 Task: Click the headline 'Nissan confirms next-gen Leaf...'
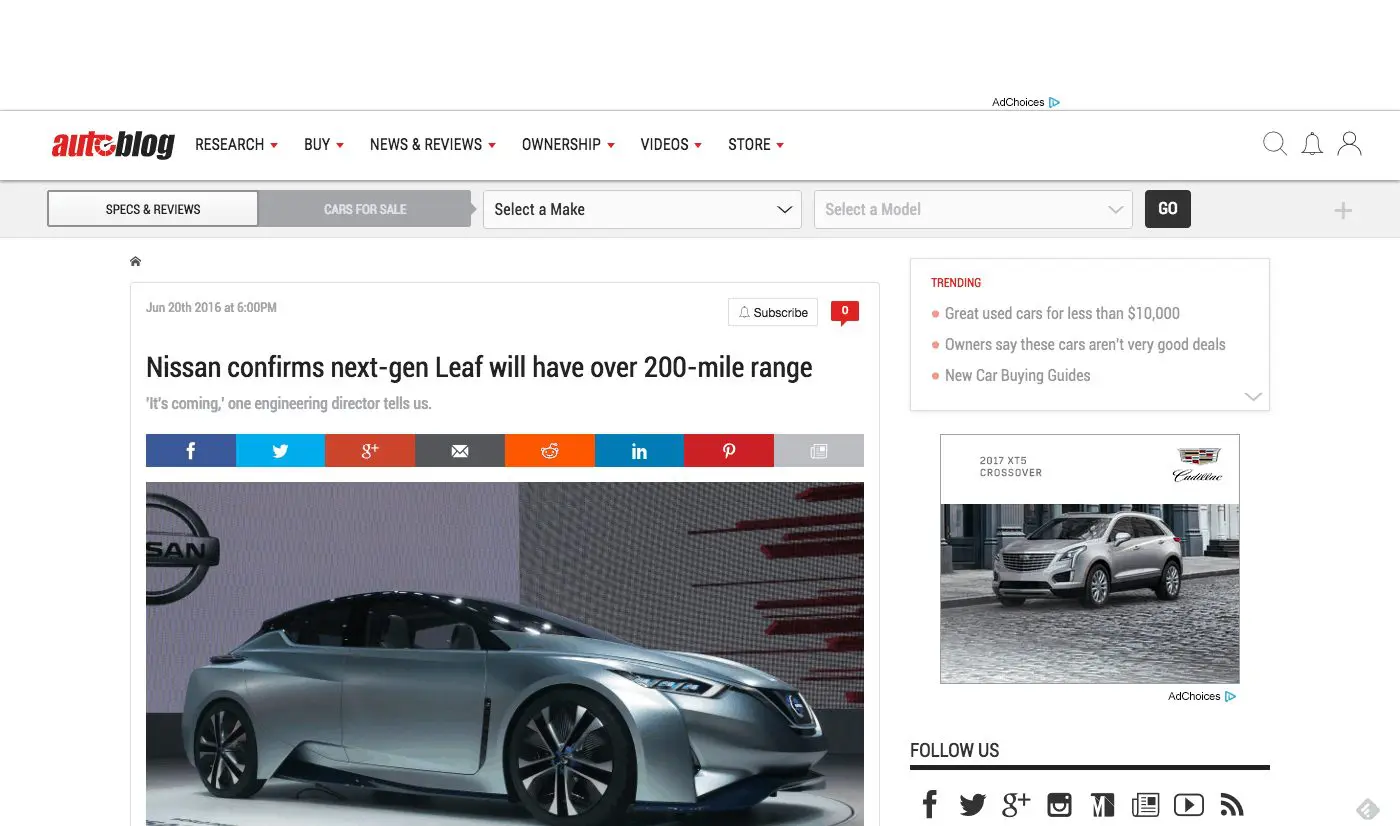point(479,367)
